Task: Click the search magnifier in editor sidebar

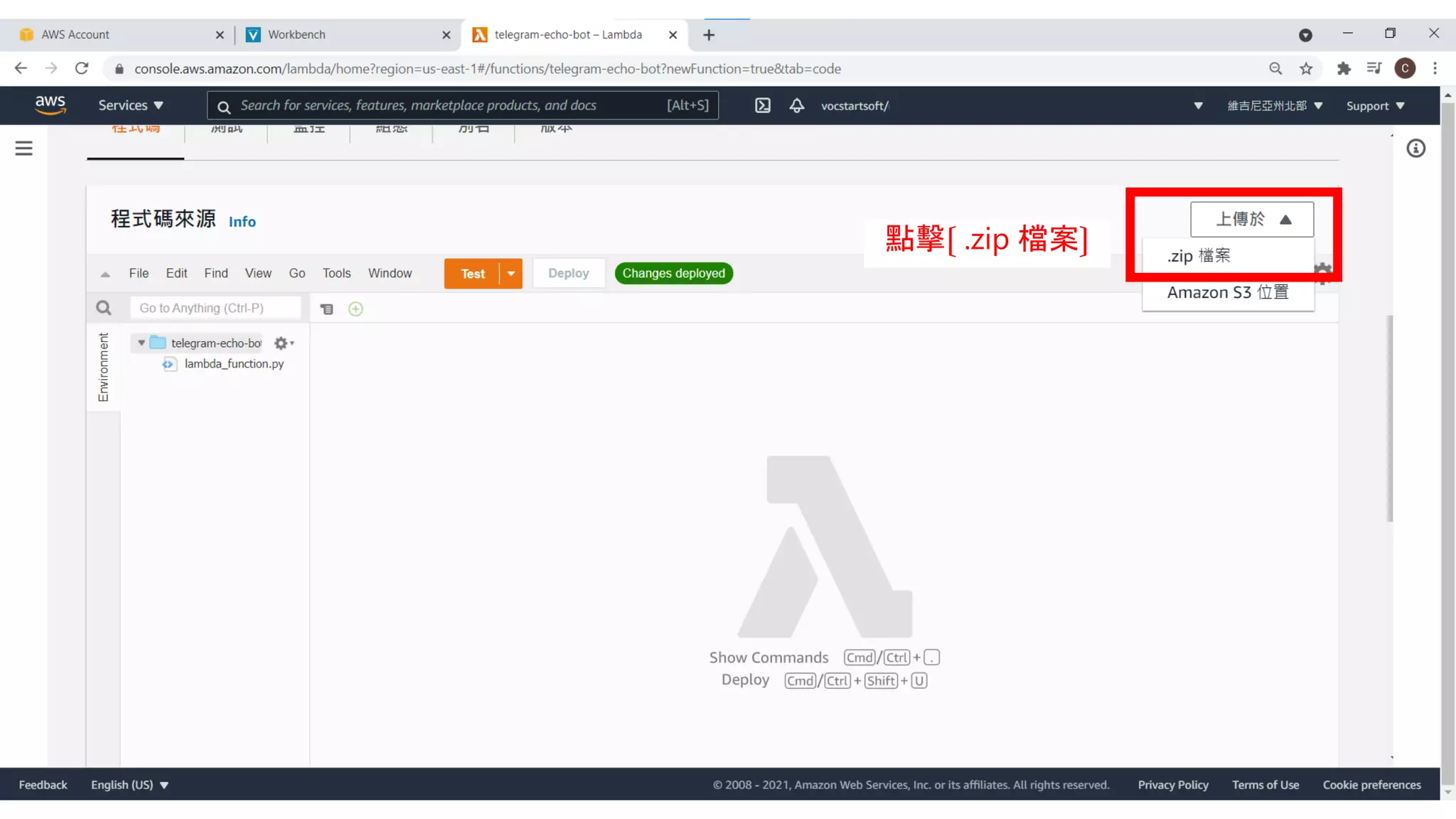Action: click(104, 308)
